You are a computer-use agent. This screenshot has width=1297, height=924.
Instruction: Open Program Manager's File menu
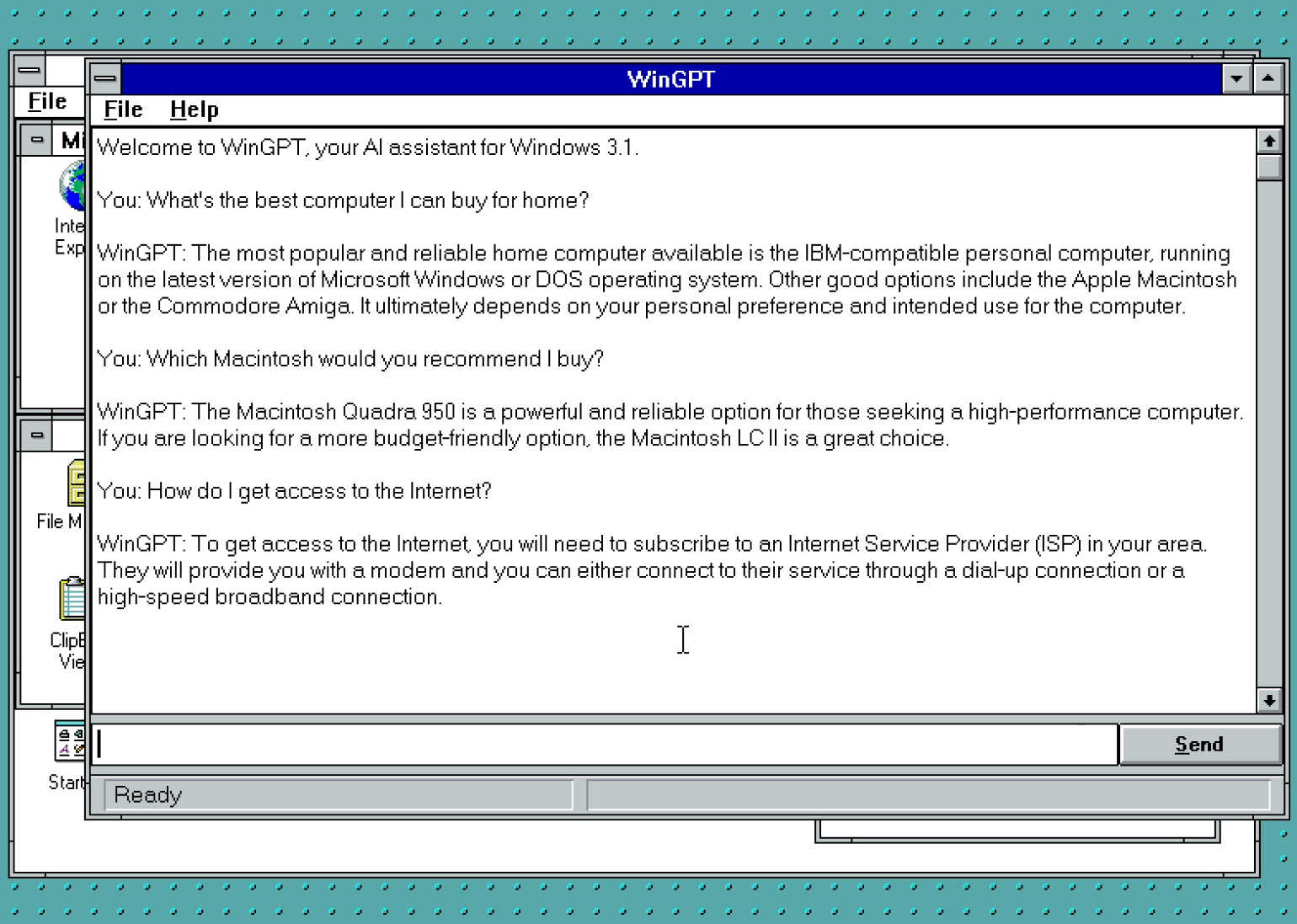47,102
